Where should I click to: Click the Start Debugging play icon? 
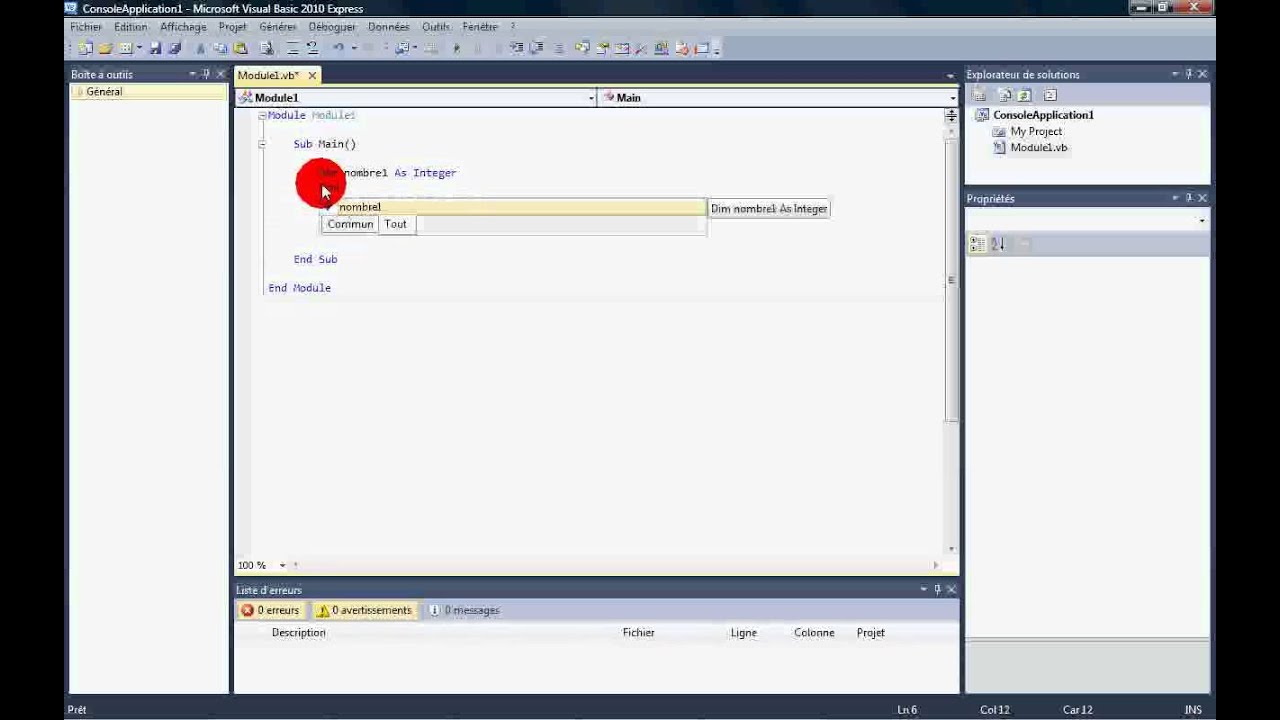click(456, 48)
